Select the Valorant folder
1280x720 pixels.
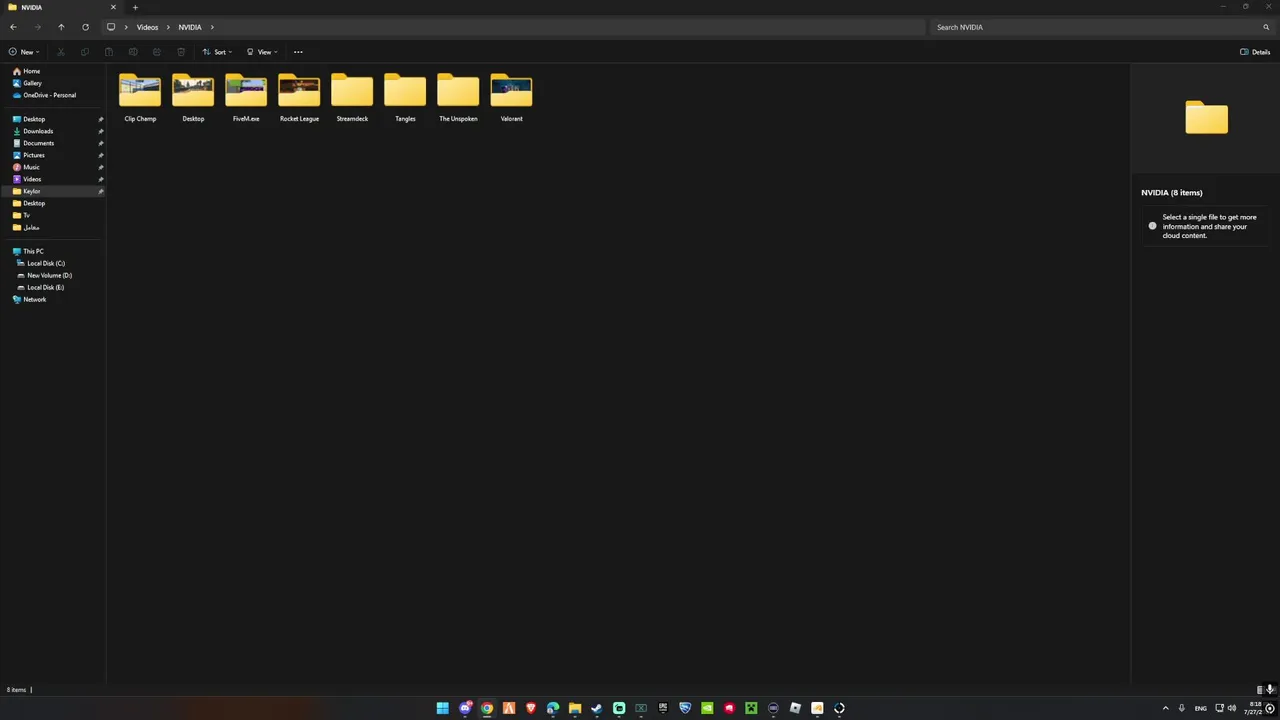511,98
